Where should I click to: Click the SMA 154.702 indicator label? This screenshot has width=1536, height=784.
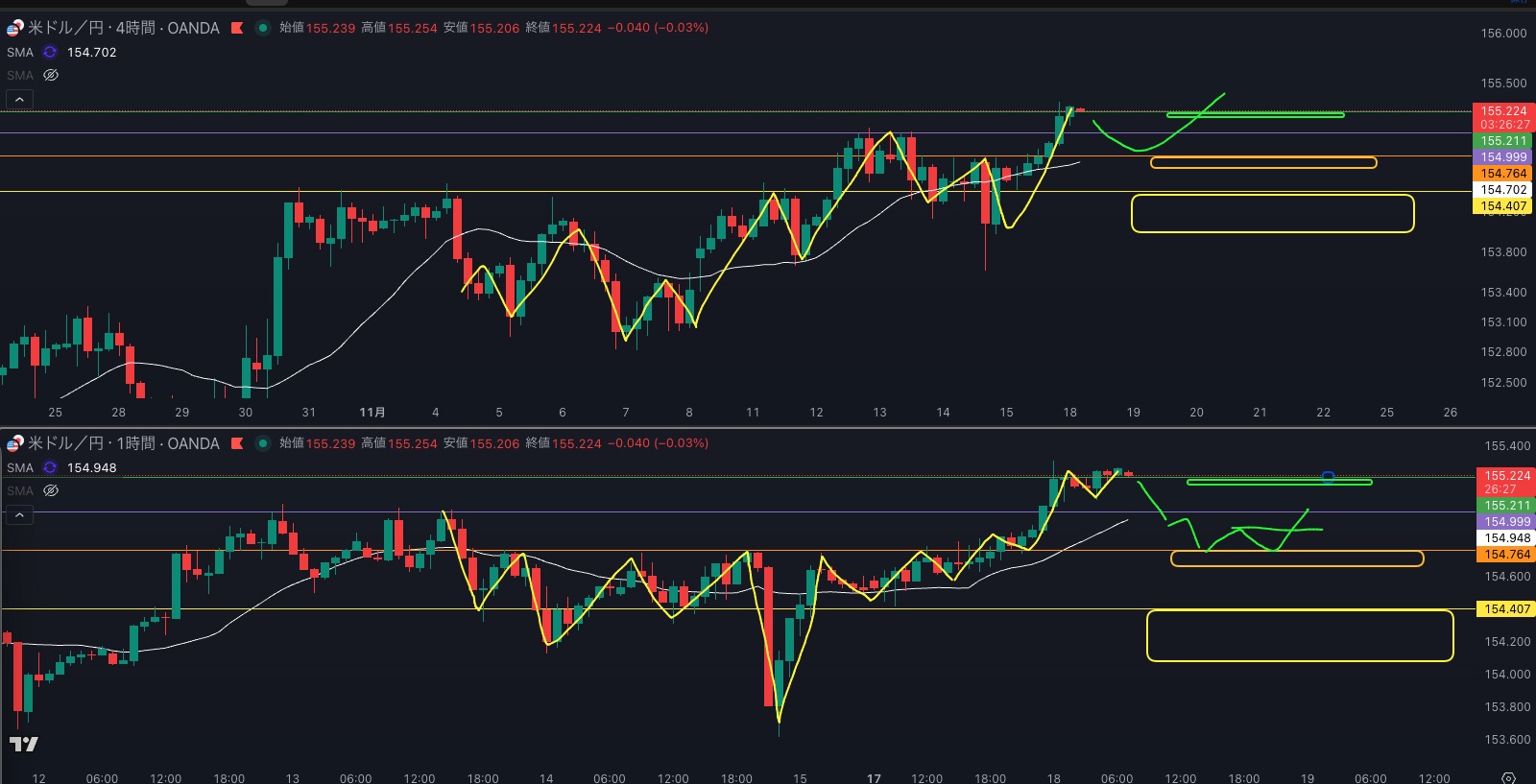[91, 53]
